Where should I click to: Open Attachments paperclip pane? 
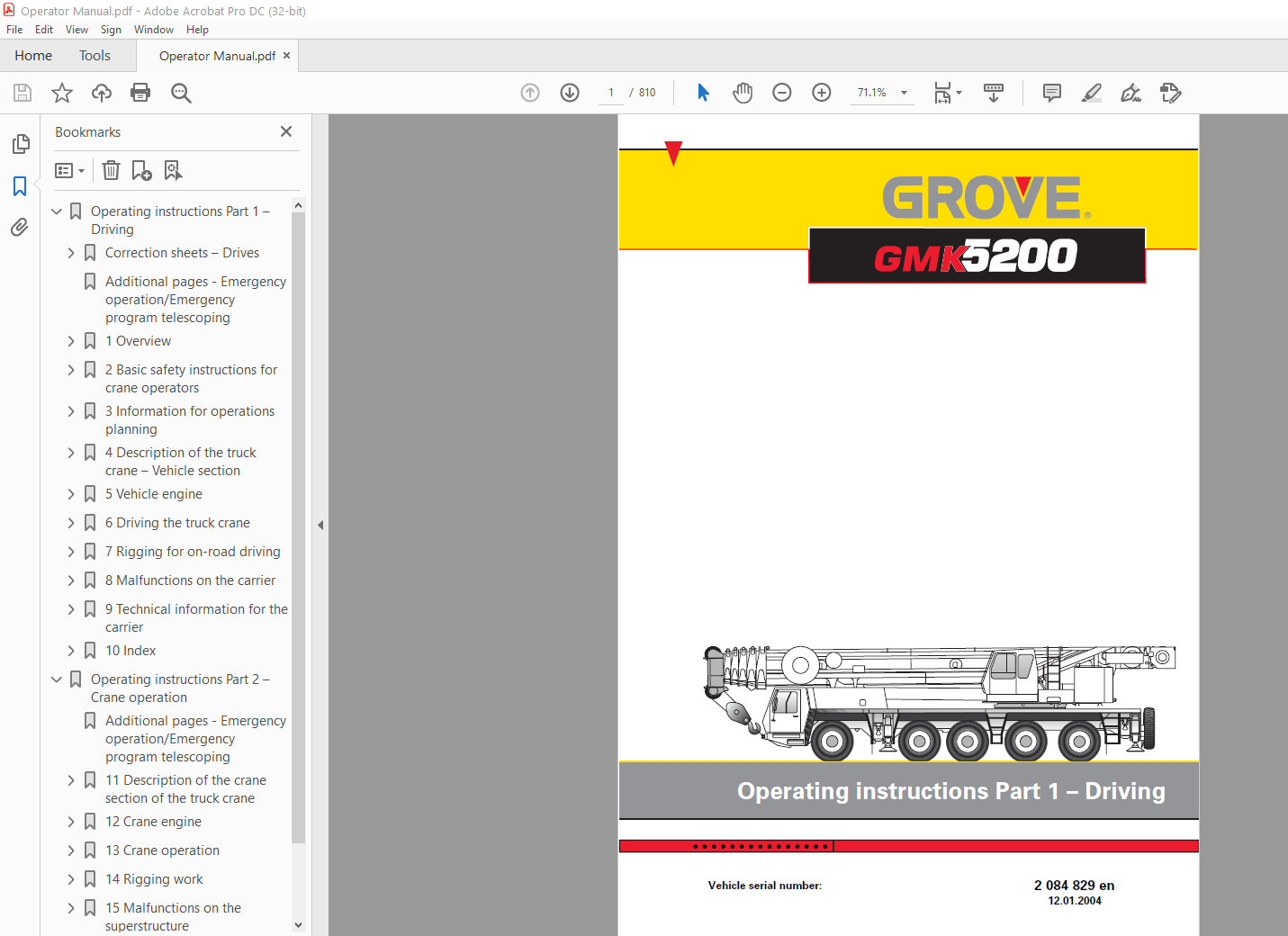(20, 228)
